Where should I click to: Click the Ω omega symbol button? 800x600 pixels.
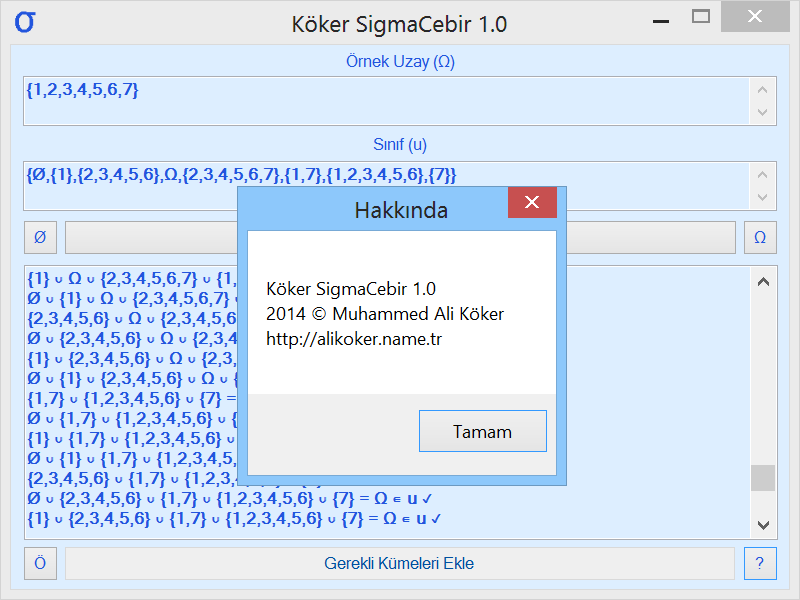pos(760,237)
